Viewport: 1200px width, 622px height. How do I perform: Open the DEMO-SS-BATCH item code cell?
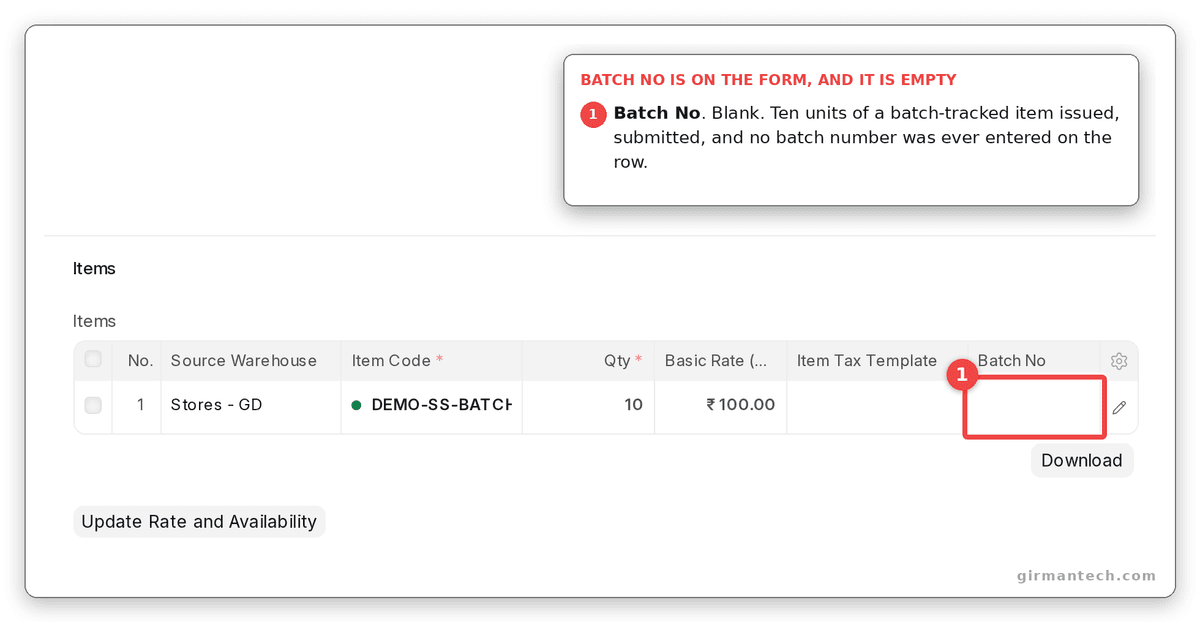(x=432, y=406)
